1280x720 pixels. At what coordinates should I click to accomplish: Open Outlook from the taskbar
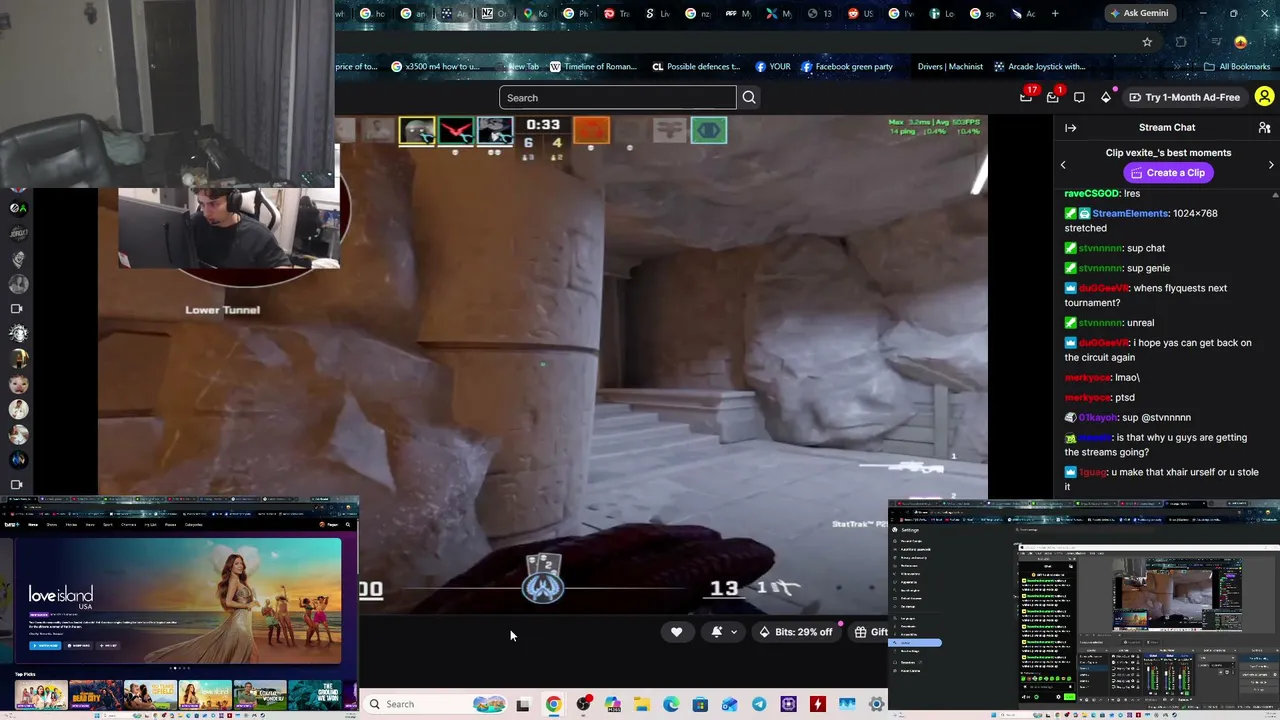coord(729,704)
